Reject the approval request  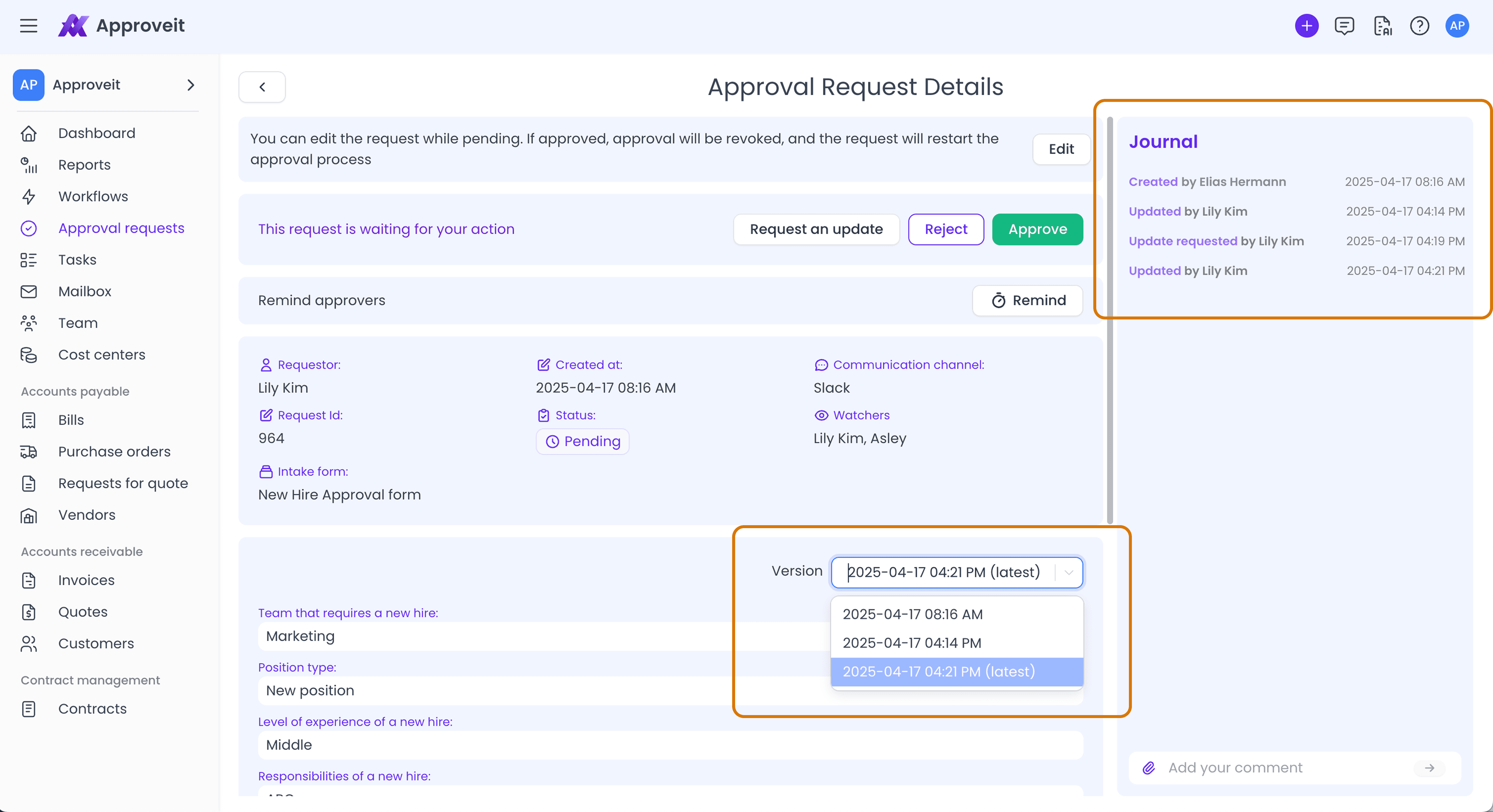point(946,229)
